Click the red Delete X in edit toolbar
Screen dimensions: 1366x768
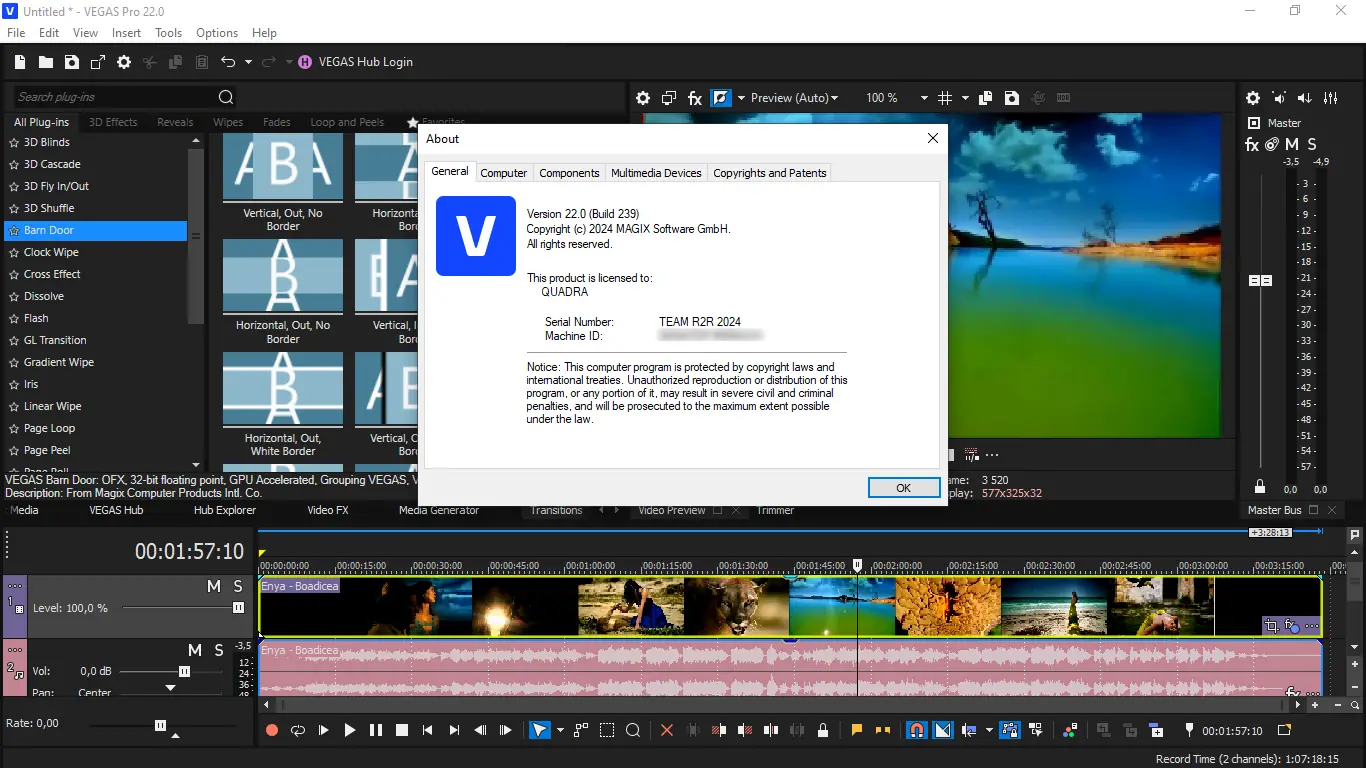[667, 731]
